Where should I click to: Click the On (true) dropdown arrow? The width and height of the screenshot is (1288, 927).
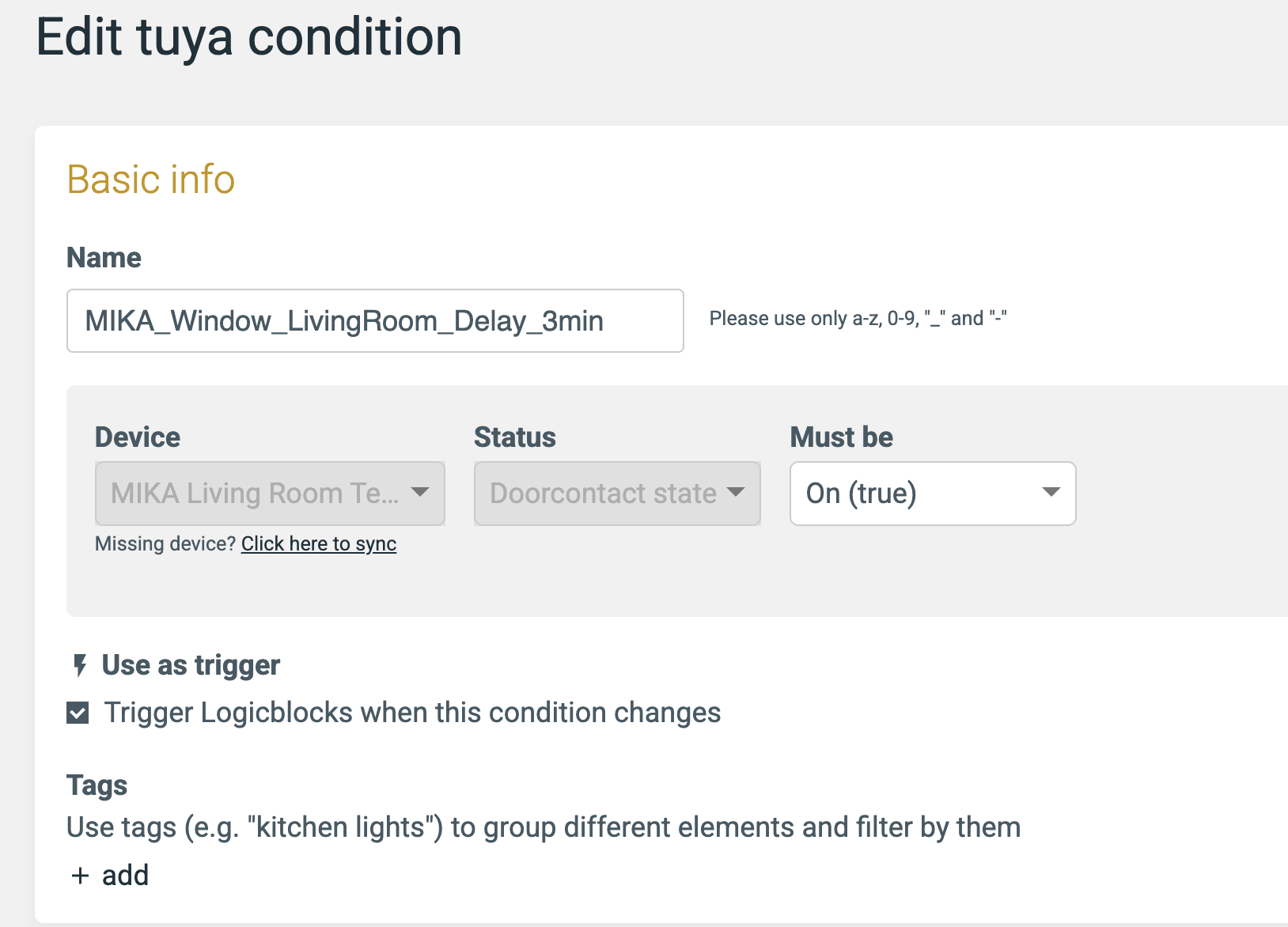[1051, 493]
